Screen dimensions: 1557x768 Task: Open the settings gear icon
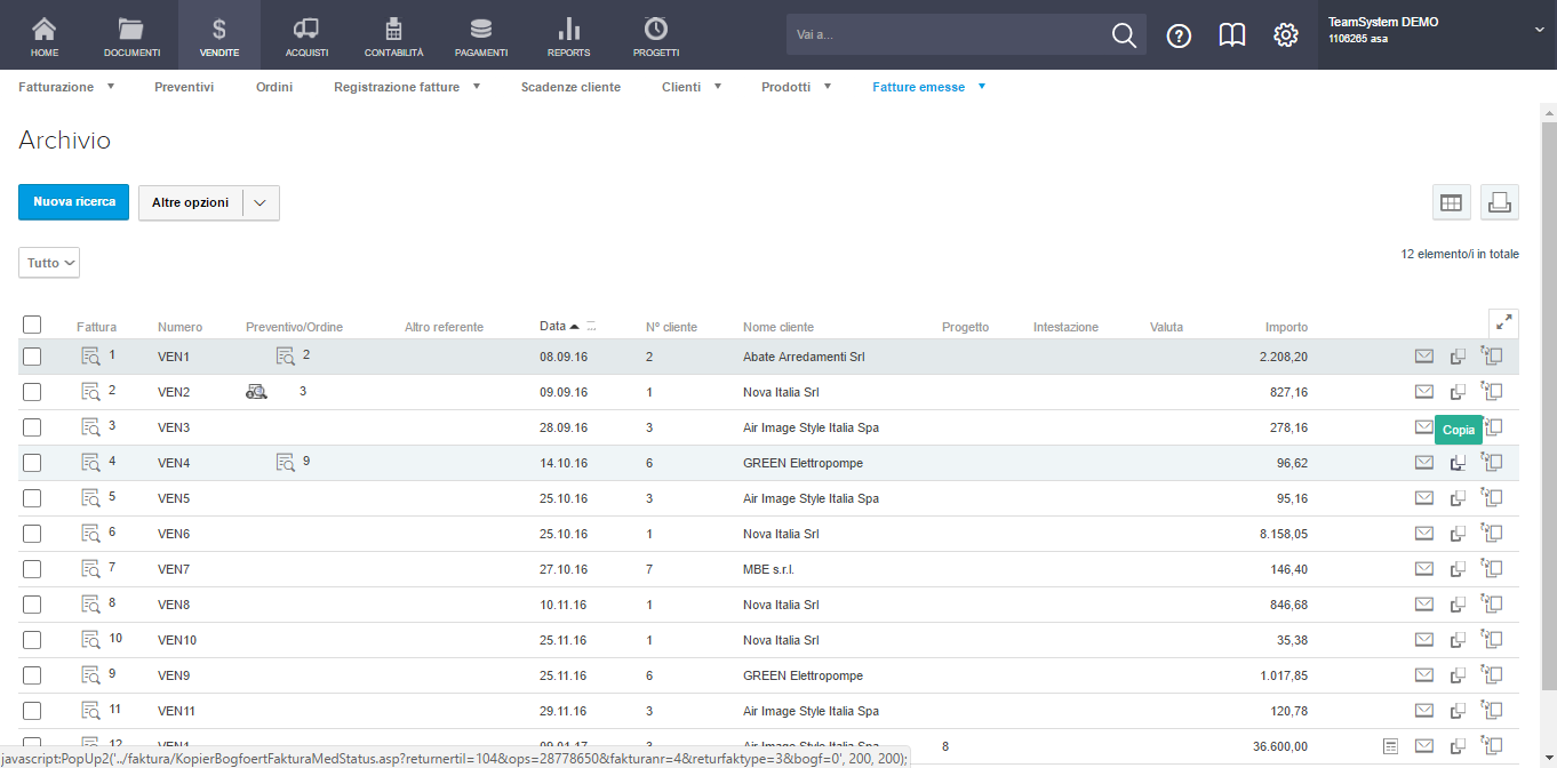[1285, 35]
